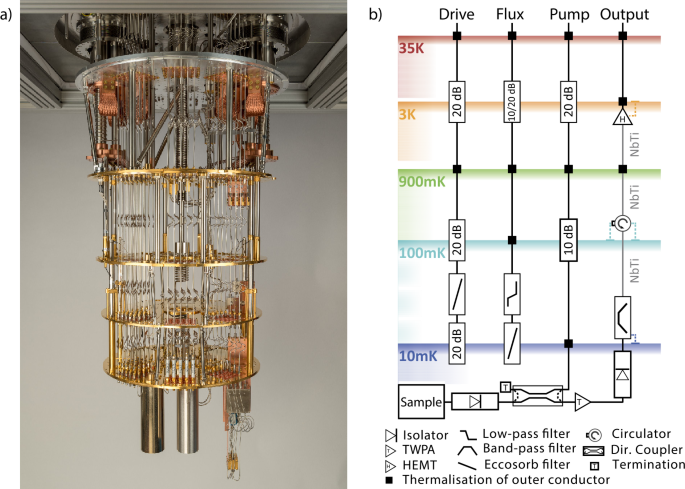Screen dimensions: 685x489
Task: Click the band-pass filter on Output line
Action: pyautogui.click(x=622, y=315)
